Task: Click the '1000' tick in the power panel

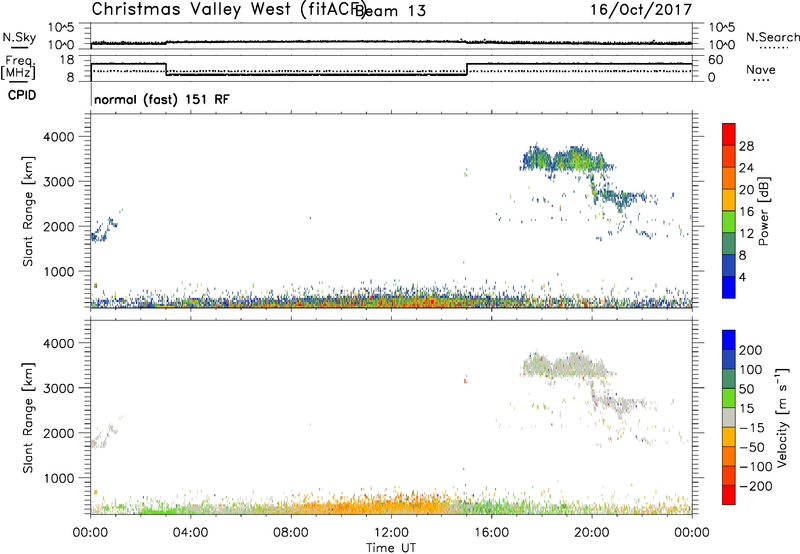Action: pos(58,271)
